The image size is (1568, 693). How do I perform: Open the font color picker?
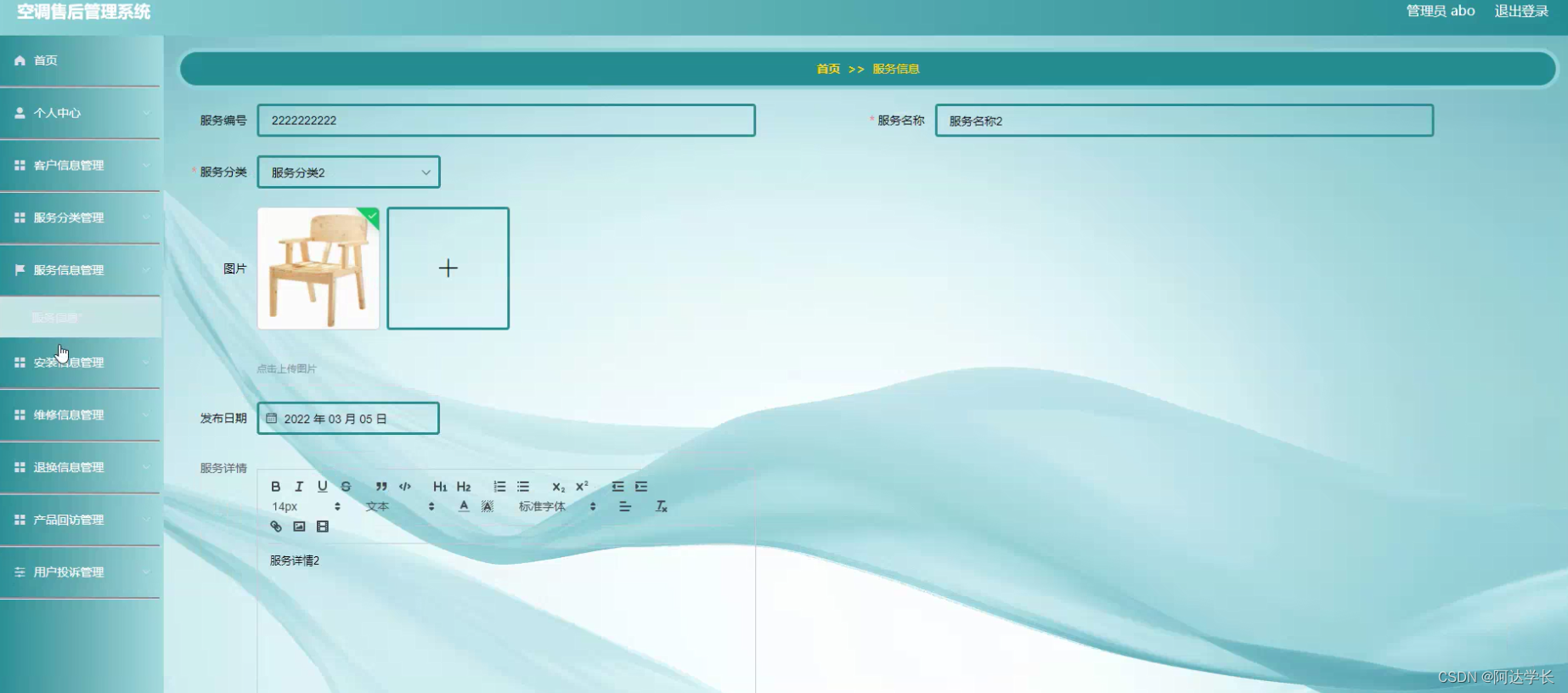(464, 506)
